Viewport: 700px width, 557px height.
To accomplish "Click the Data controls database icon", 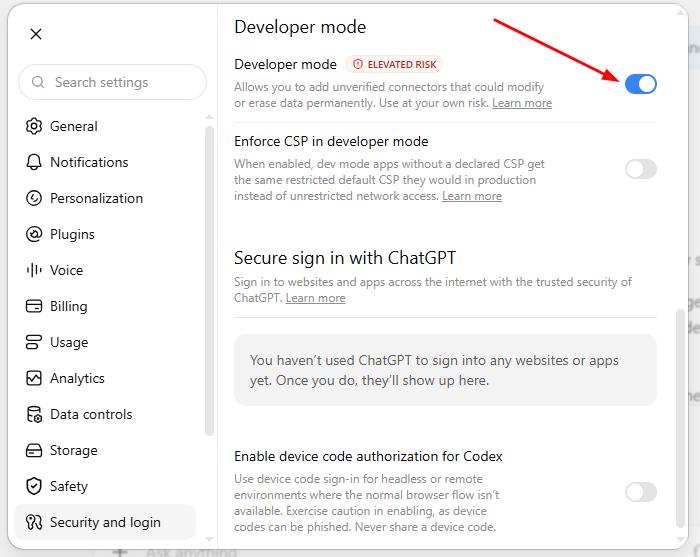I will [x=34, y=415].
